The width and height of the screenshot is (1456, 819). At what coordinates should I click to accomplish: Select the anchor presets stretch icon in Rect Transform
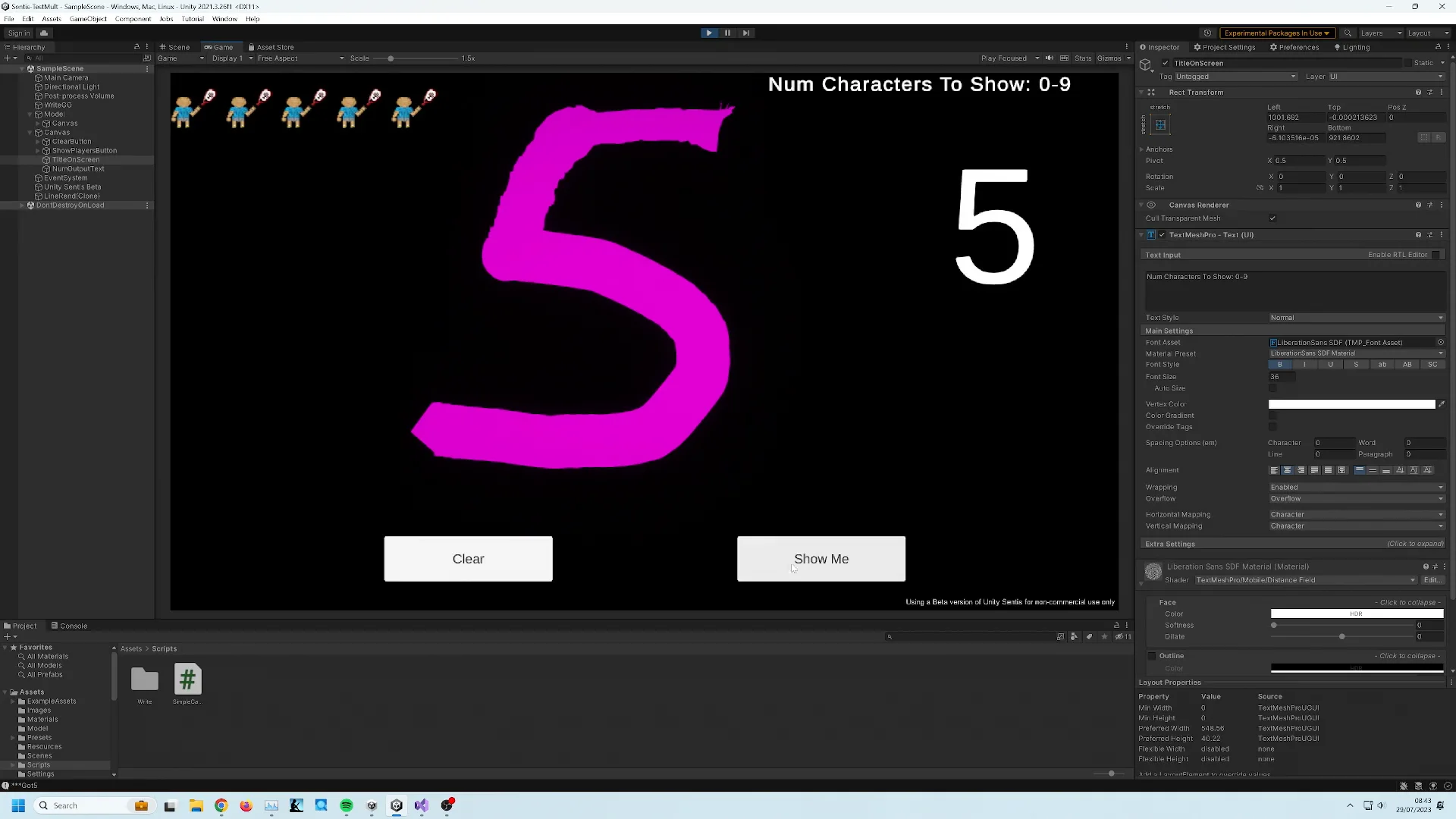[1159, 125]
